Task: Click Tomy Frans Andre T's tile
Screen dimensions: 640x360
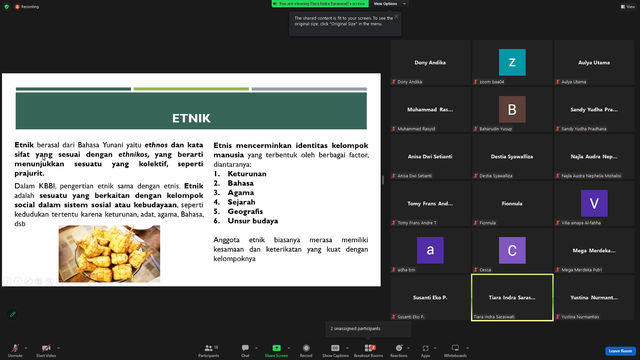Action: pos(430,203)
